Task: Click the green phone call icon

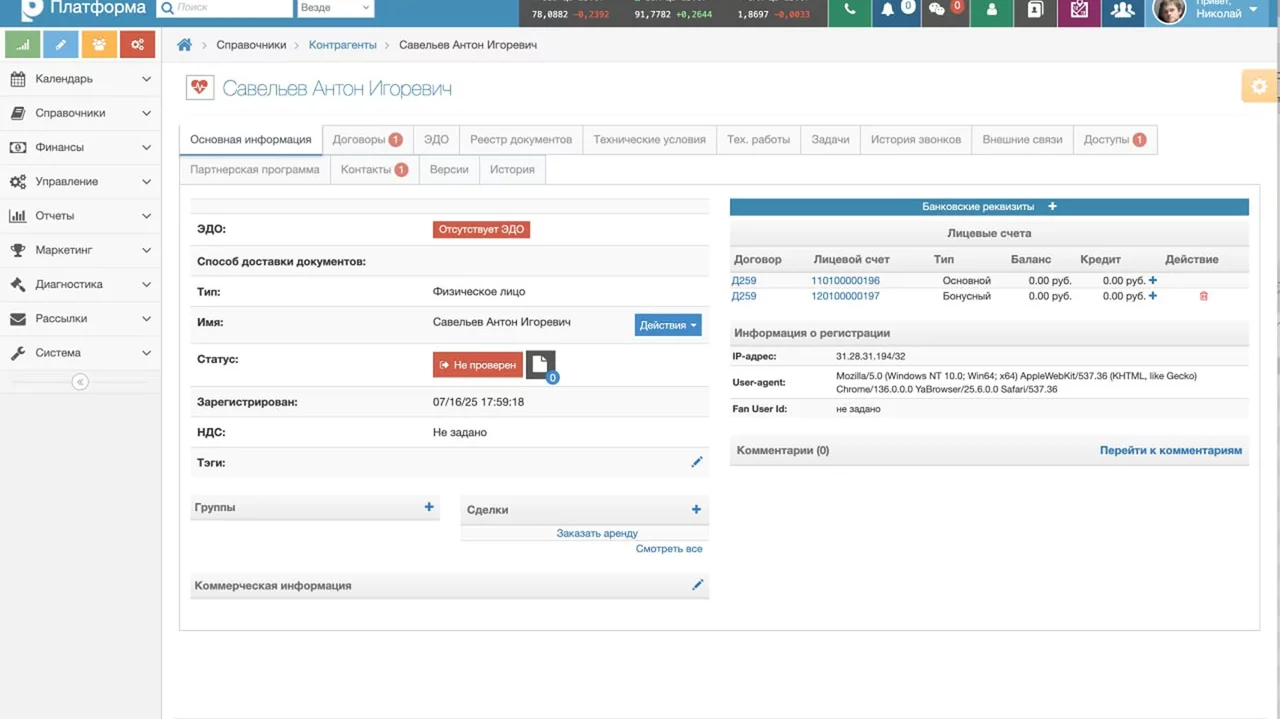Action: click(x=849, y=11)
